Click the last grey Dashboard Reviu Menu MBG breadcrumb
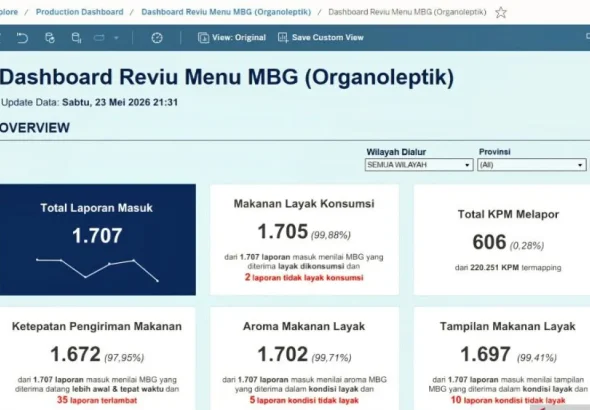 click(x=407, y=12)
